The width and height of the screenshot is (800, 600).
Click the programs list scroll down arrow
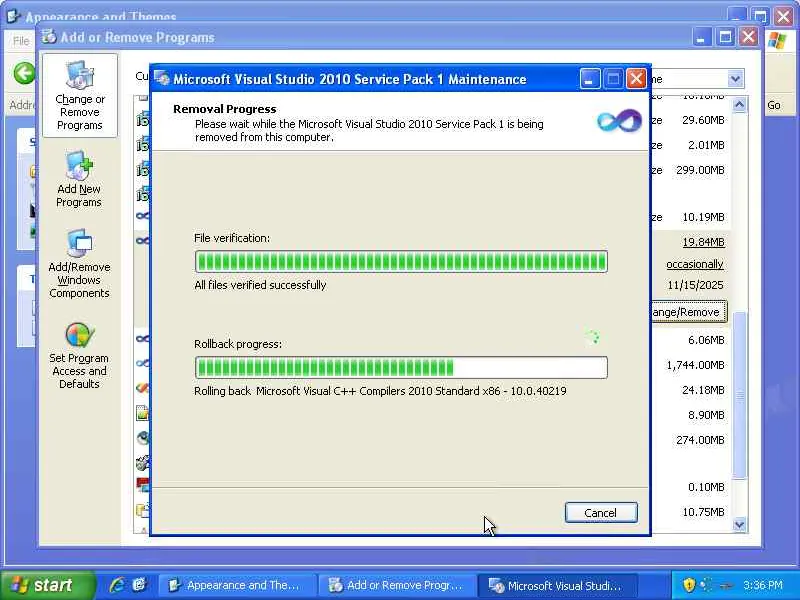coord(739,524)
